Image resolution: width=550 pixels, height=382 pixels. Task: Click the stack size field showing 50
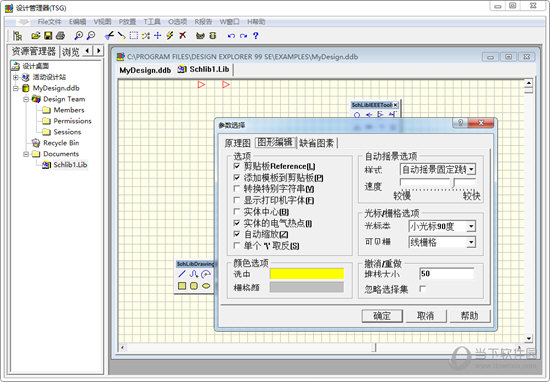click(447, 274)
